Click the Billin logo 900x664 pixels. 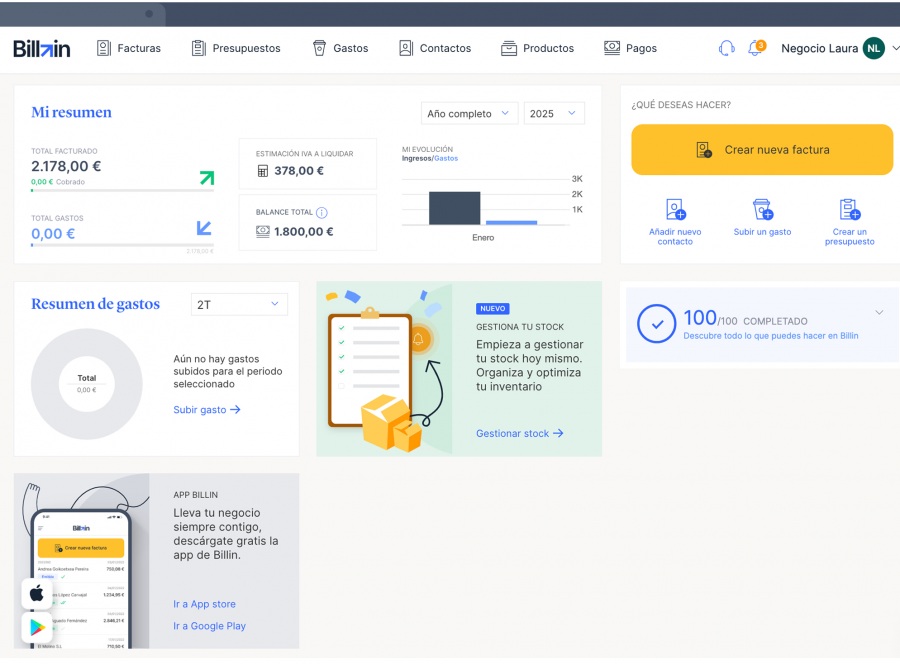pyautogui.click(x=42, y=48)
